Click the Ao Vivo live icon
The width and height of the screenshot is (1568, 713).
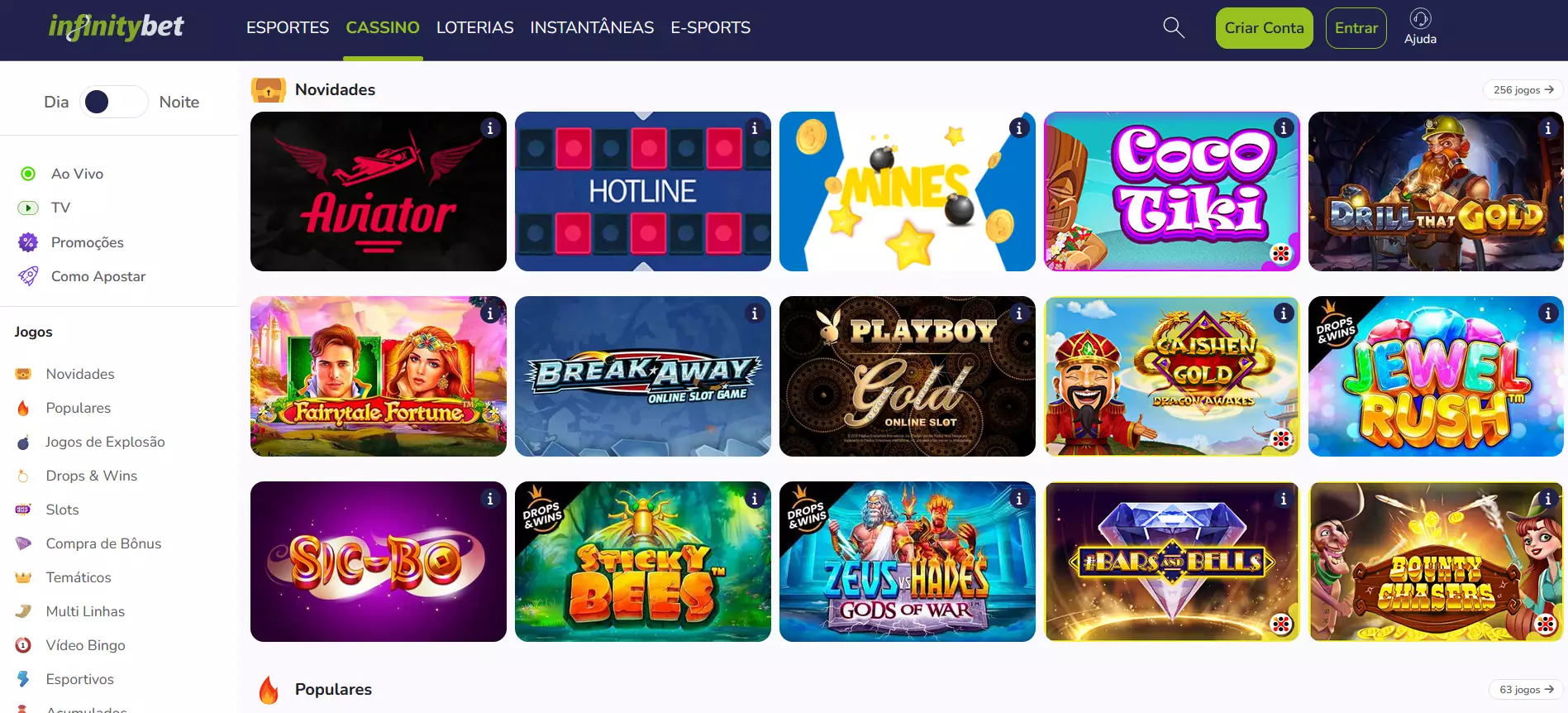click(28, 174)
